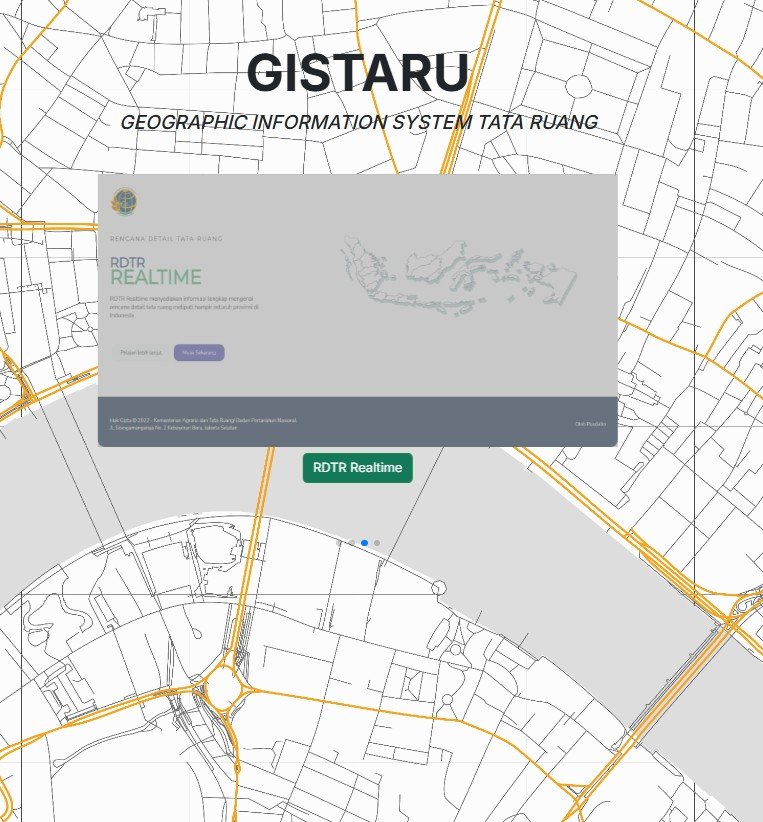Go to the last carousel dot
Screen dimensions: 763x822
[377, 543]
